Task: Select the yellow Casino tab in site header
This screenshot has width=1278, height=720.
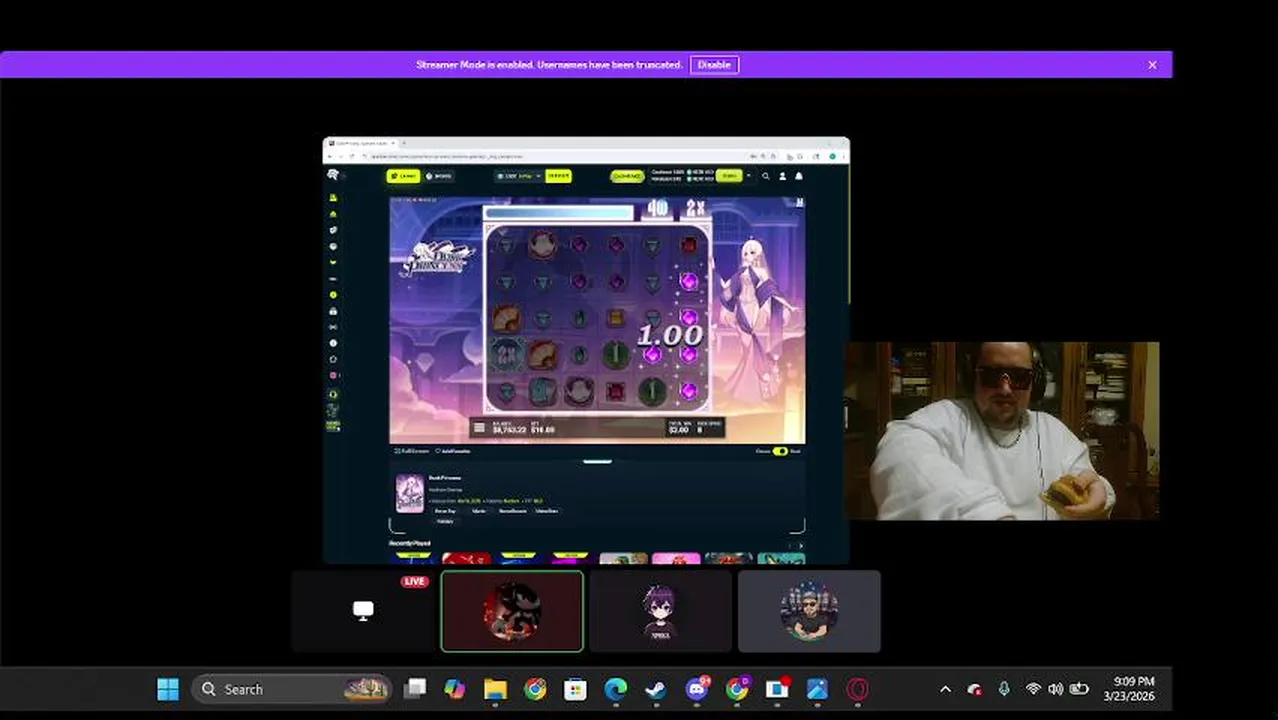Action: coord(403,176)
